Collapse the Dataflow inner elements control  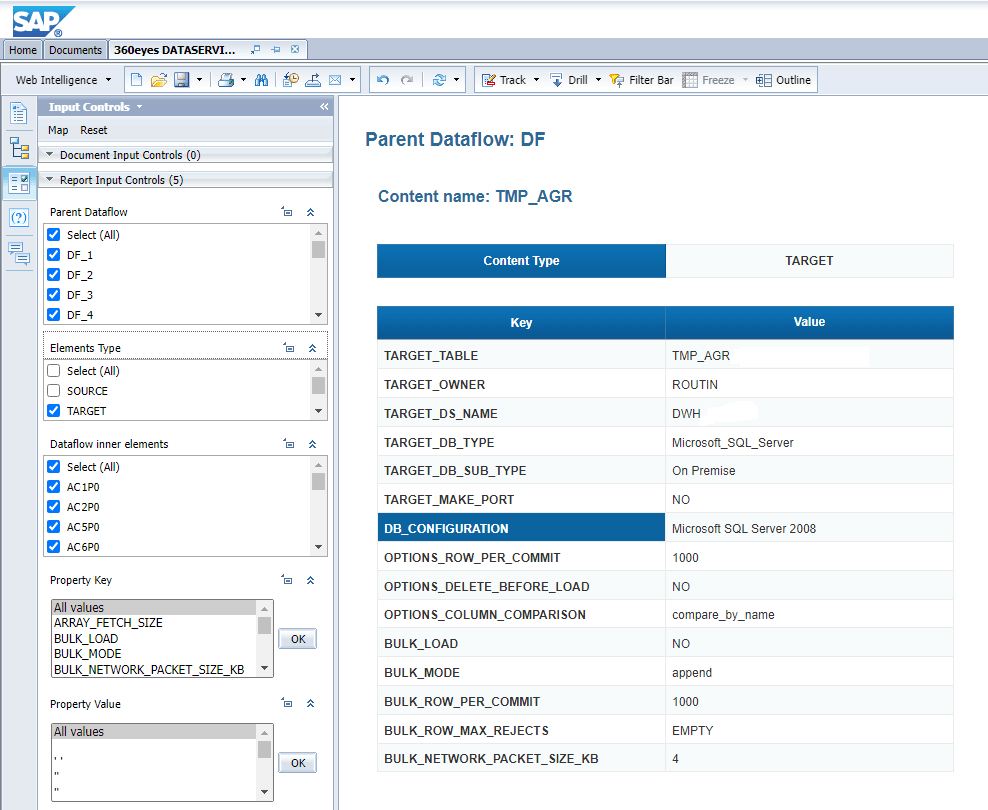pos(312,444)
